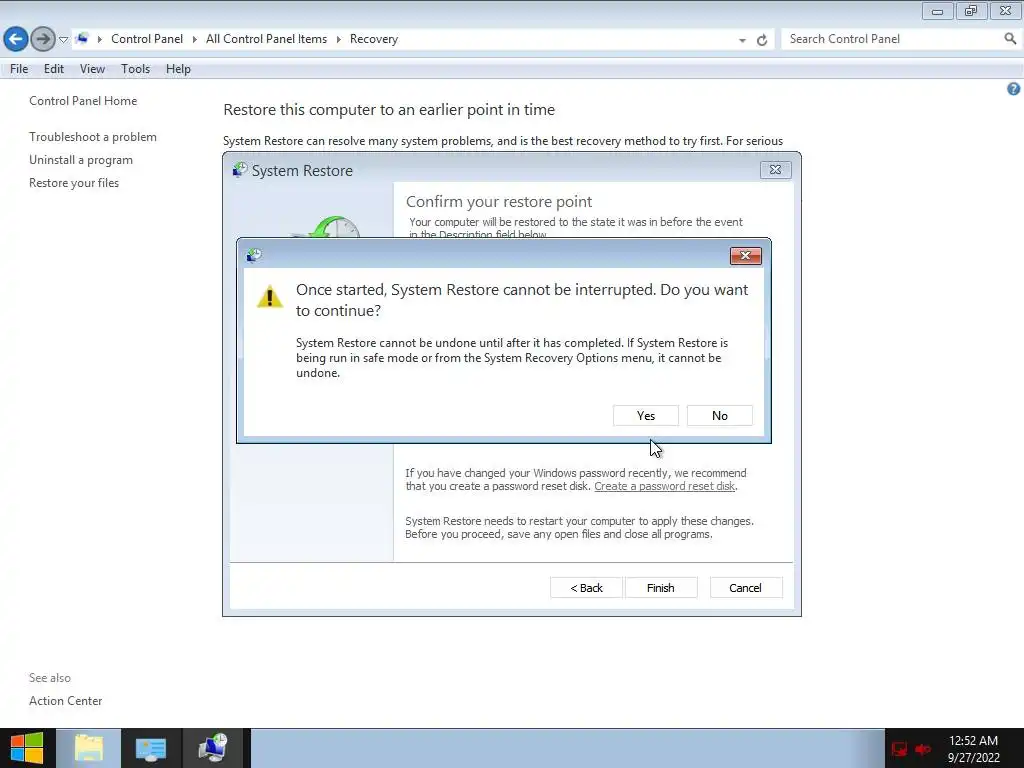Switch to Control Panel taskbar icon
The image size is (1024, 768).
[x=151, y=748]
